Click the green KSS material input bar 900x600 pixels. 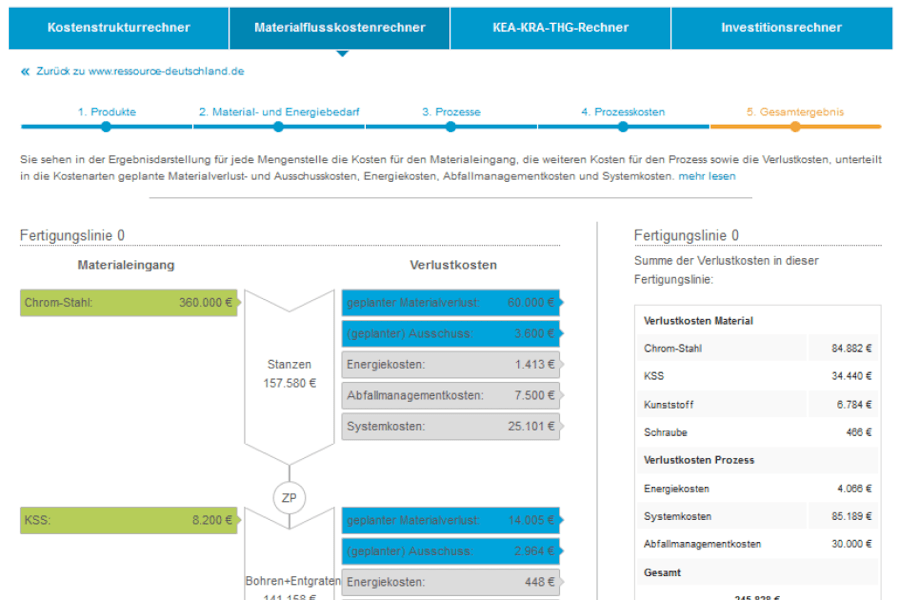point(129,520)
